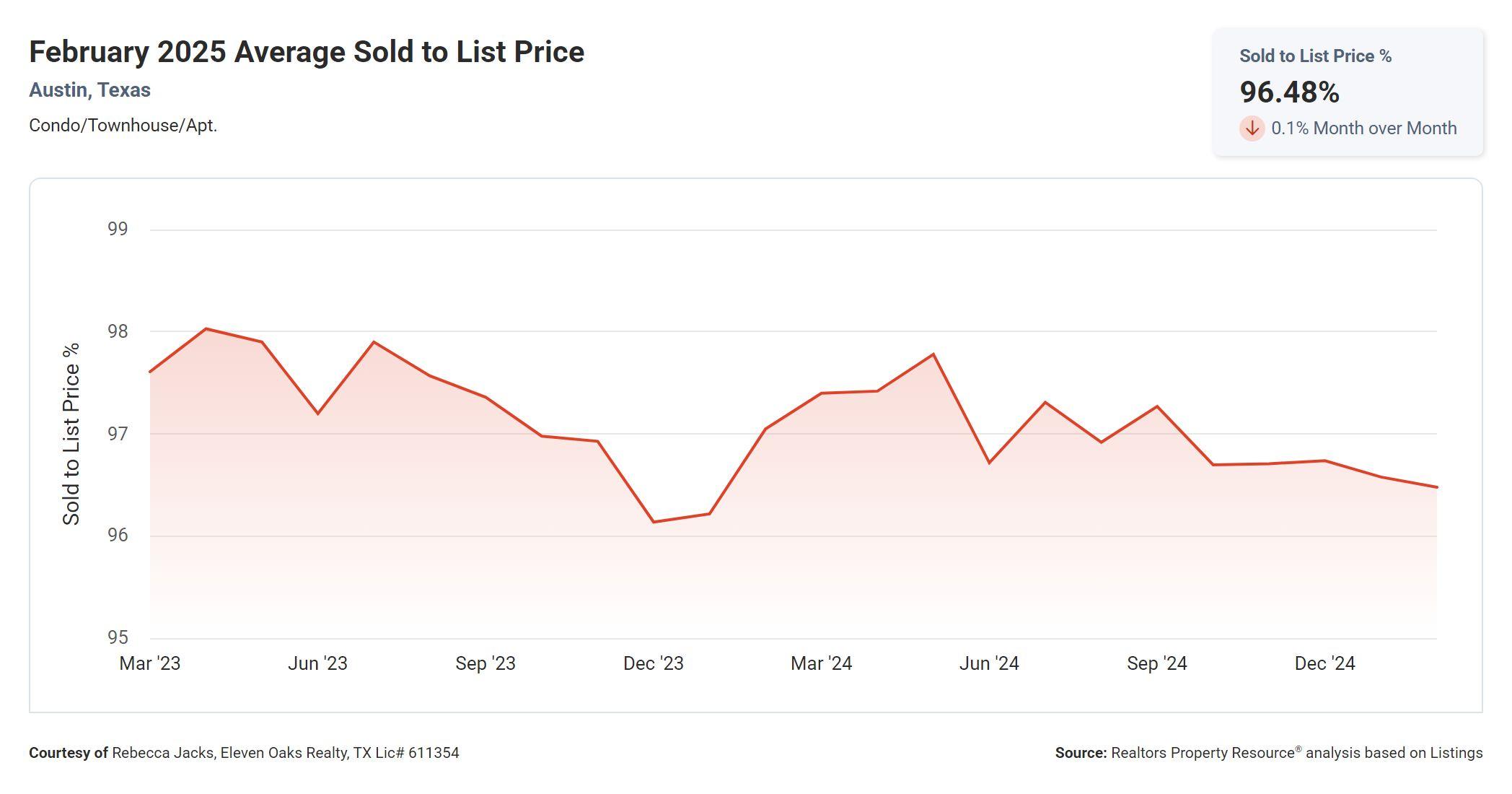Click the 96.48% value in summary card
The image size is (1512, 794).
click(1289, 92)
